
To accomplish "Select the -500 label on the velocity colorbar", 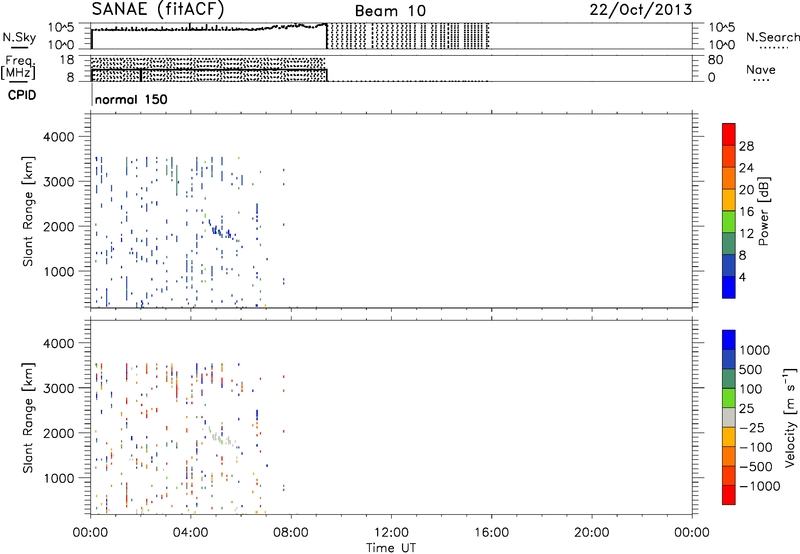I will [756, 467].
